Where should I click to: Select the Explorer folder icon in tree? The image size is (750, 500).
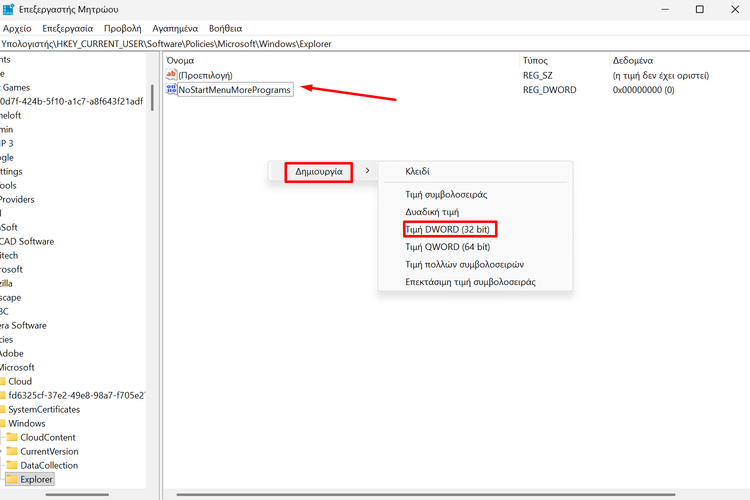coord(13,479)
